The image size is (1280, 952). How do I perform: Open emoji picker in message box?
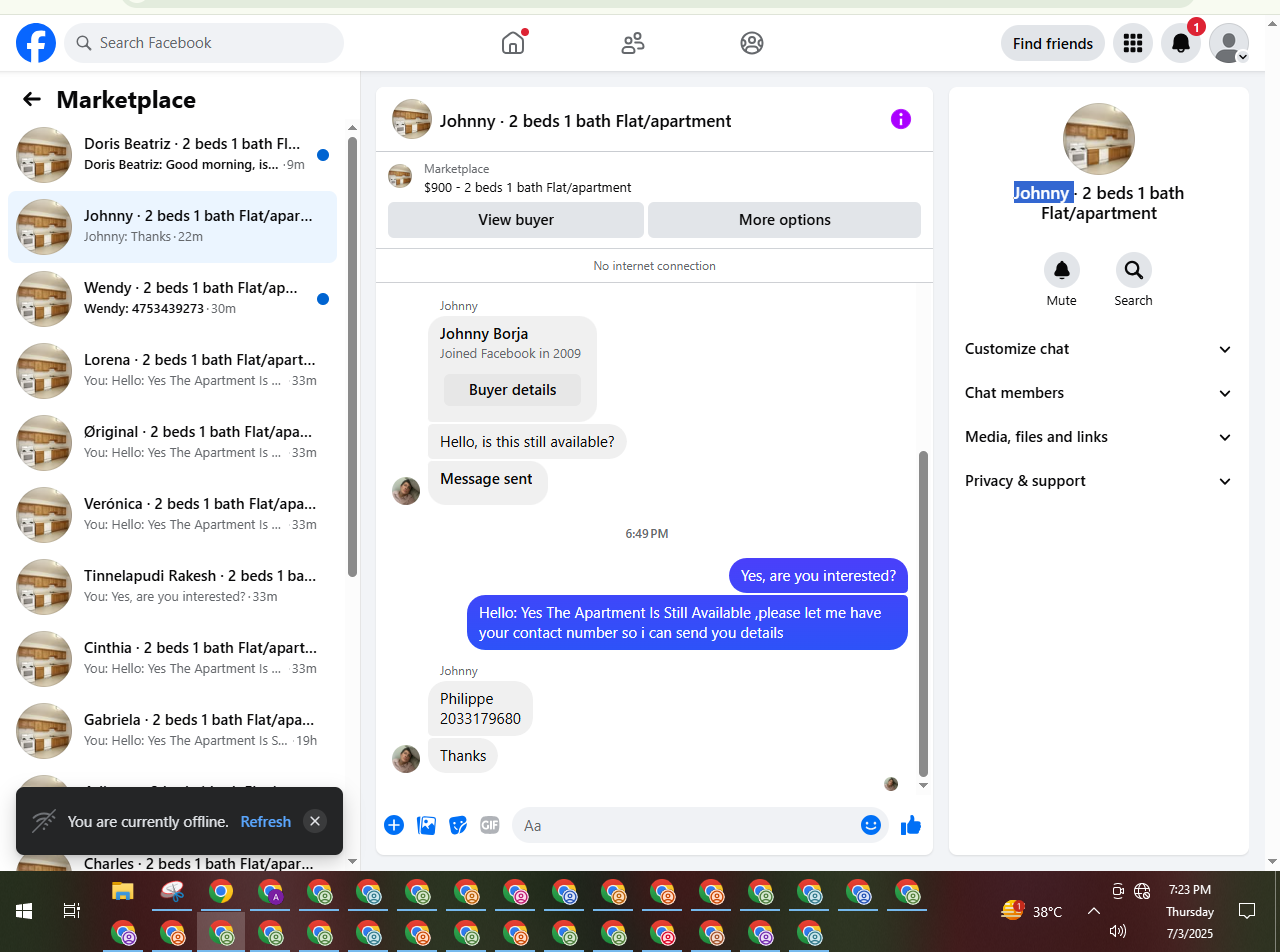[871, 825]
